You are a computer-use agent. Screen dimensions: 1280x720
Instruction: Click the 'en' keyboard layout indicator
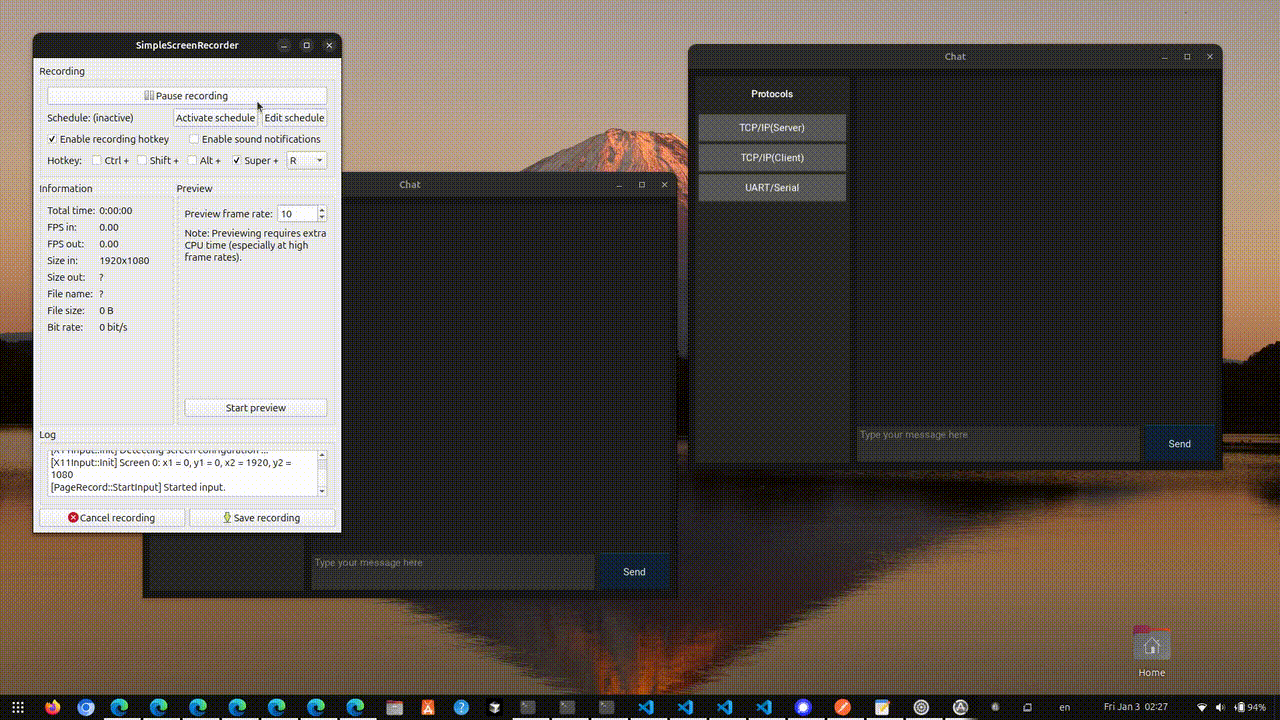tap(1065, 707)
